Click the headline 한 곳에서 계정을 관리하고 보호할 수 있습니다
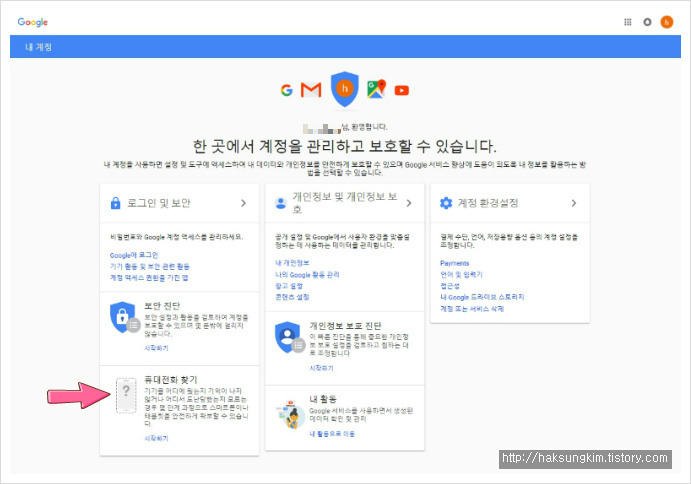 345,146
